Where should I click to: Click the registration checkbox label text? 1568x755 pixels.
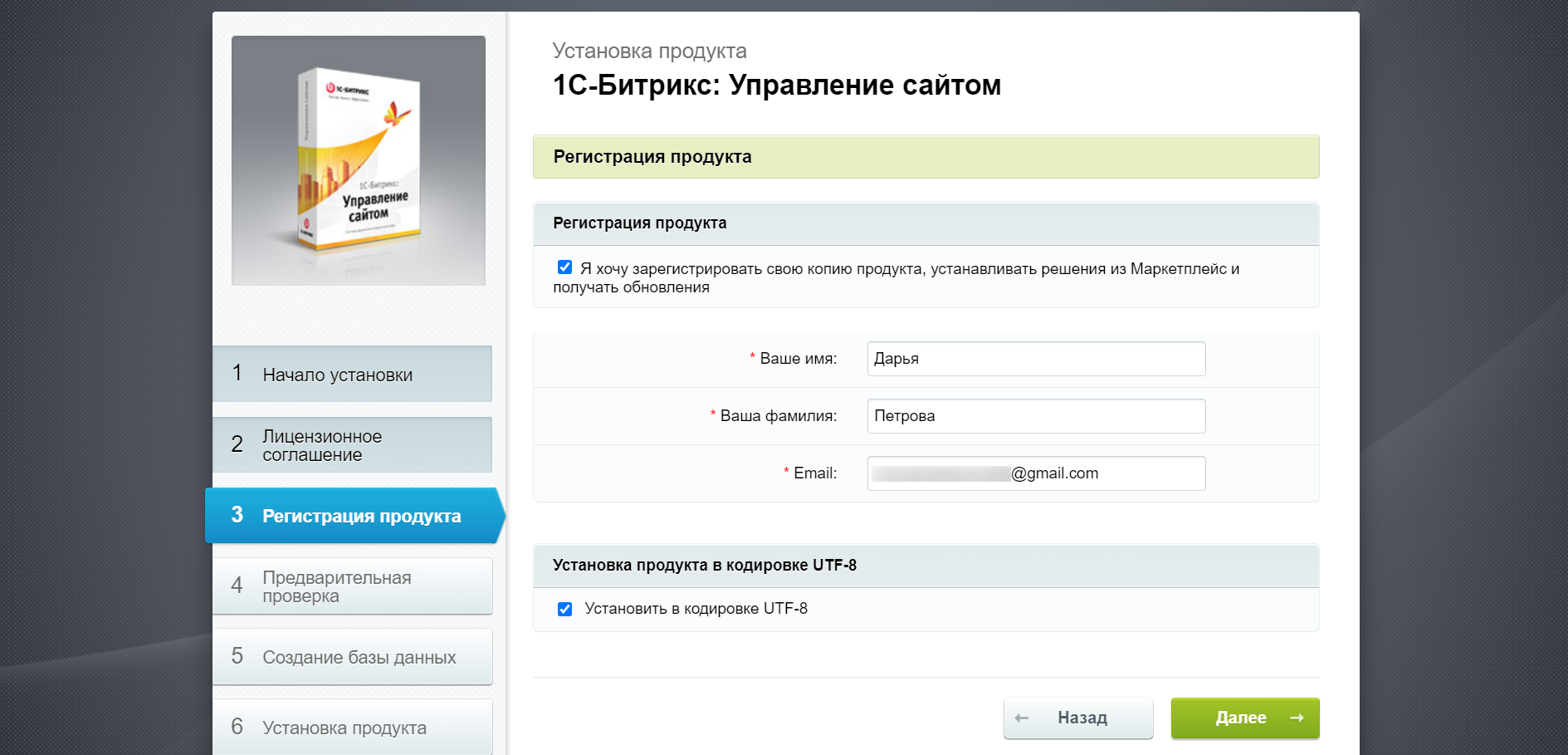point(896,278)
